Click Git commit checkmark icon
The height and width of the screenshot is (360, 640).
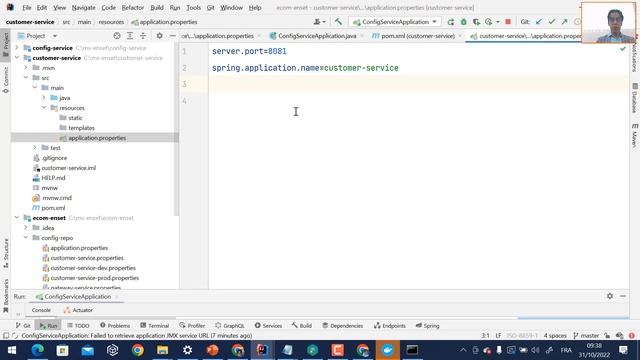click(551, 22)
